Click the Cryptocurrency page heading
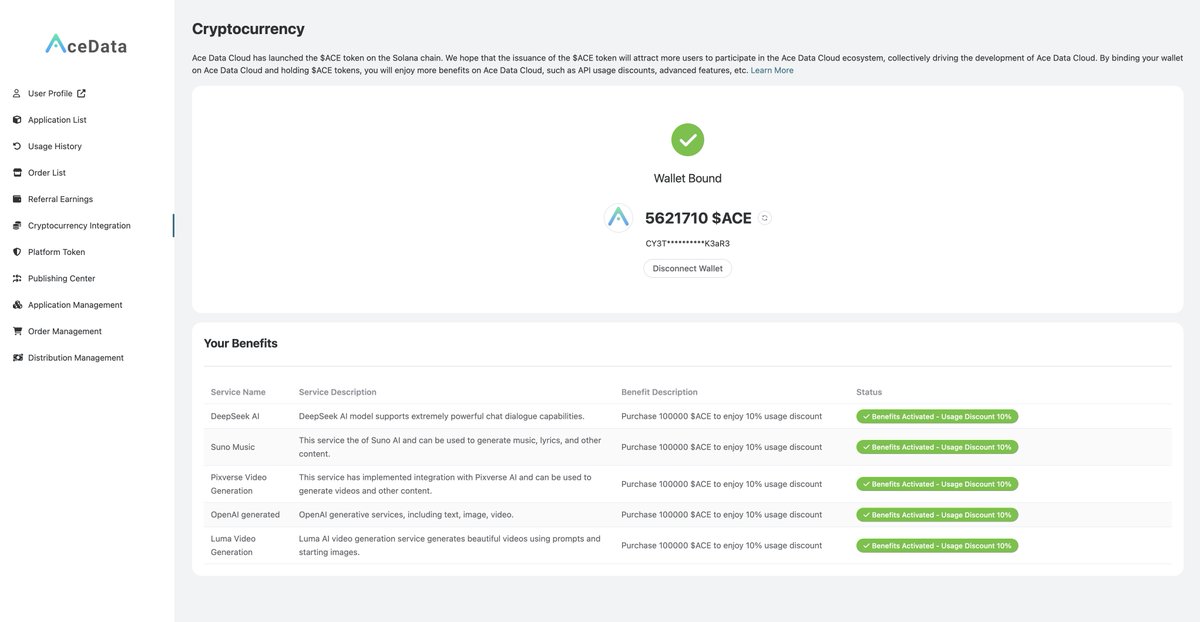The width and height of the screenshot is (1200, 622). coord(248,29)
